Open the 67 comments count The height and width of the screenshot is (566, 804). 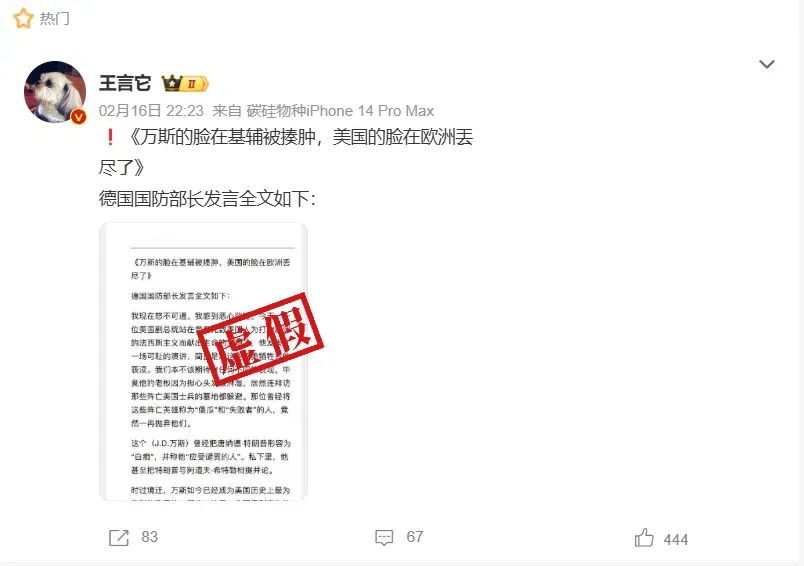pyautogui.click(x=415, y=537)
